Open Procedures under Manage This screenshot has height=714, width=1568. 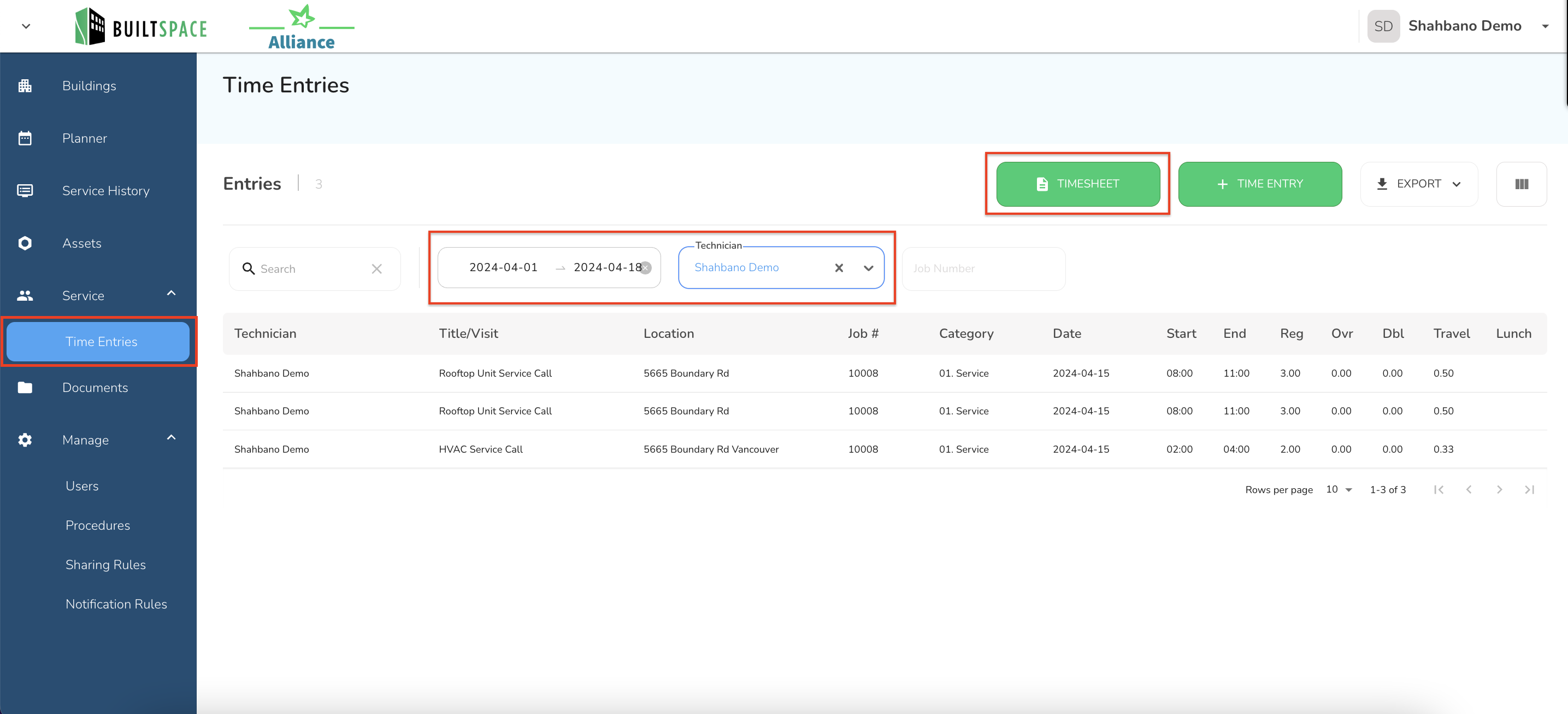(98, 525)
